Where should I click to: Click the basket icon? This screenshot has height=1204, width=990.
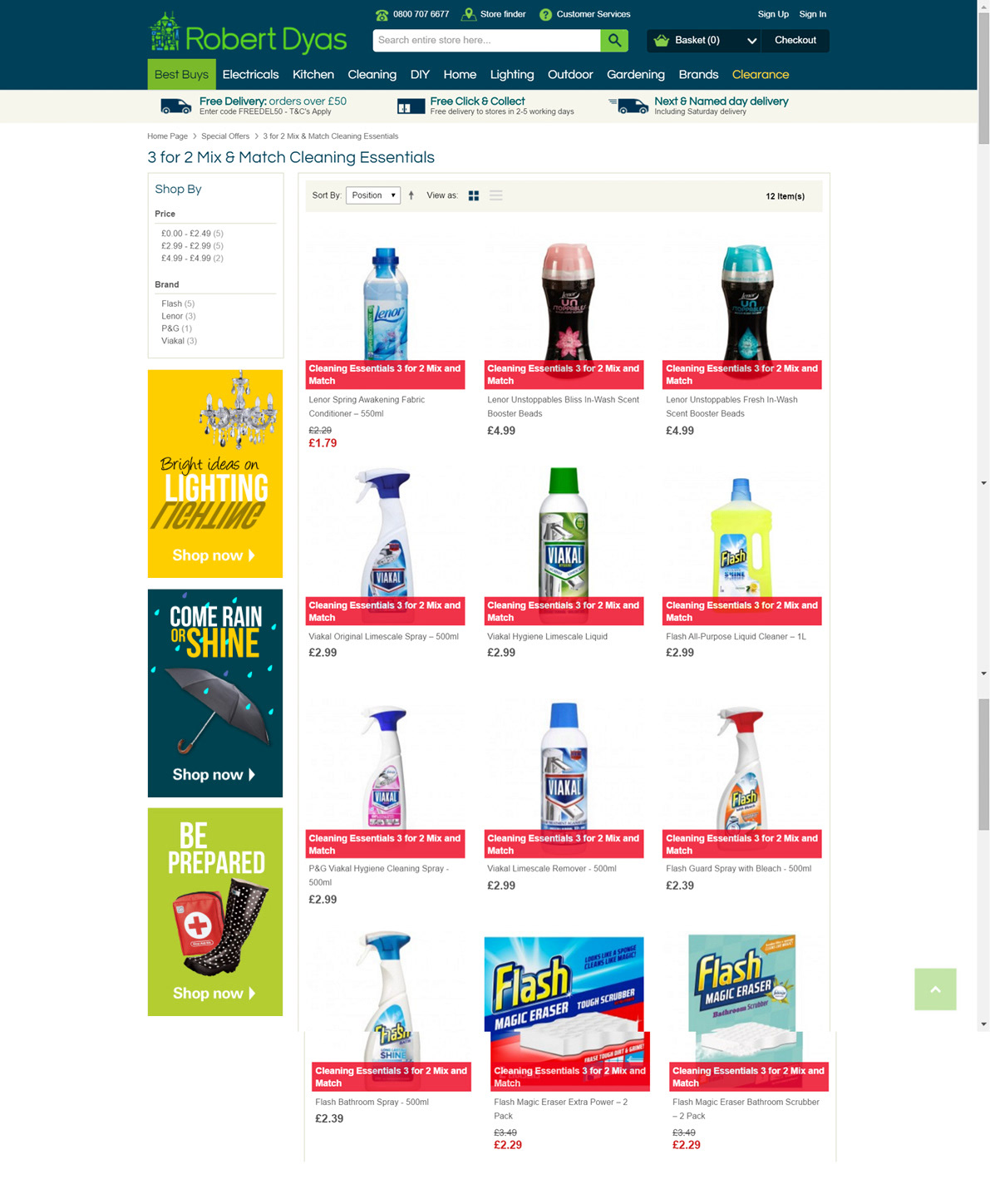click(x=662, y=40)
